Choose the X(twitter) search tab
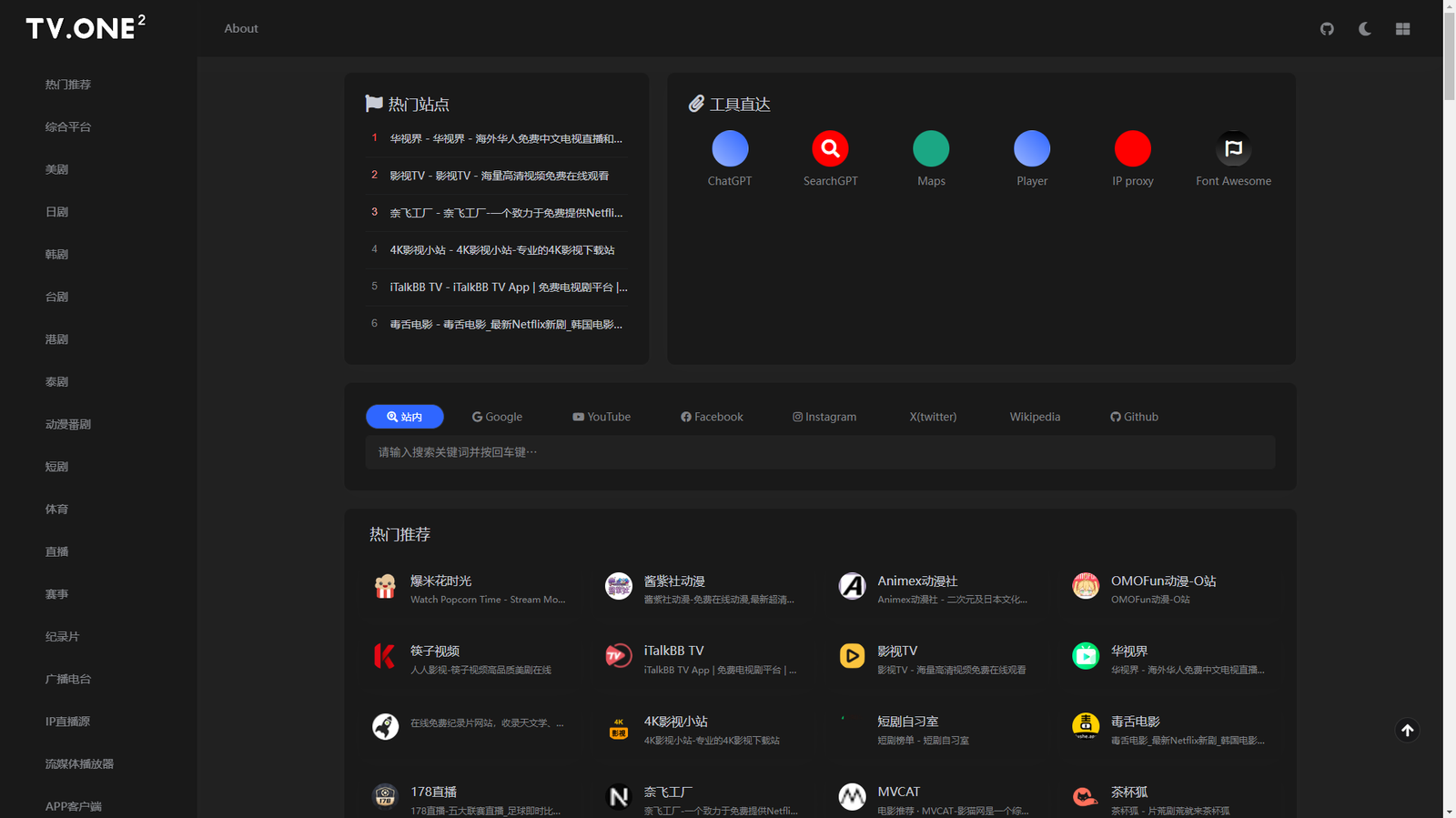1456x818 pixels. tap(933, 417)
